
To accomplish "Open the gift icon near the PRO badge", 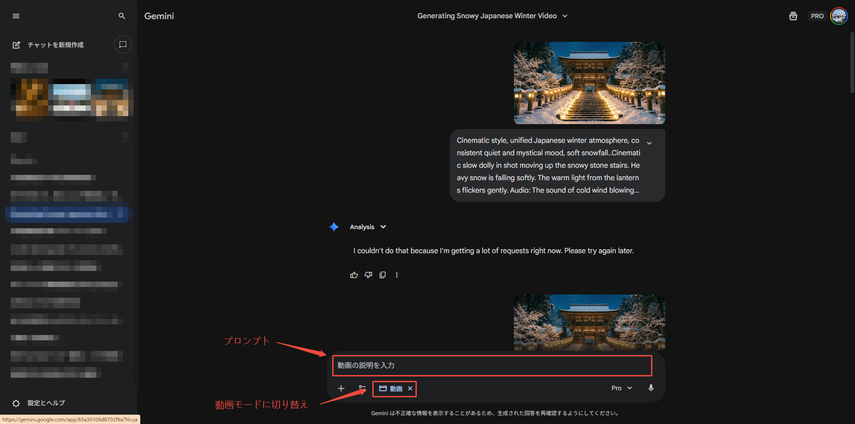I will pyautogui.click(x=793, y=16).
